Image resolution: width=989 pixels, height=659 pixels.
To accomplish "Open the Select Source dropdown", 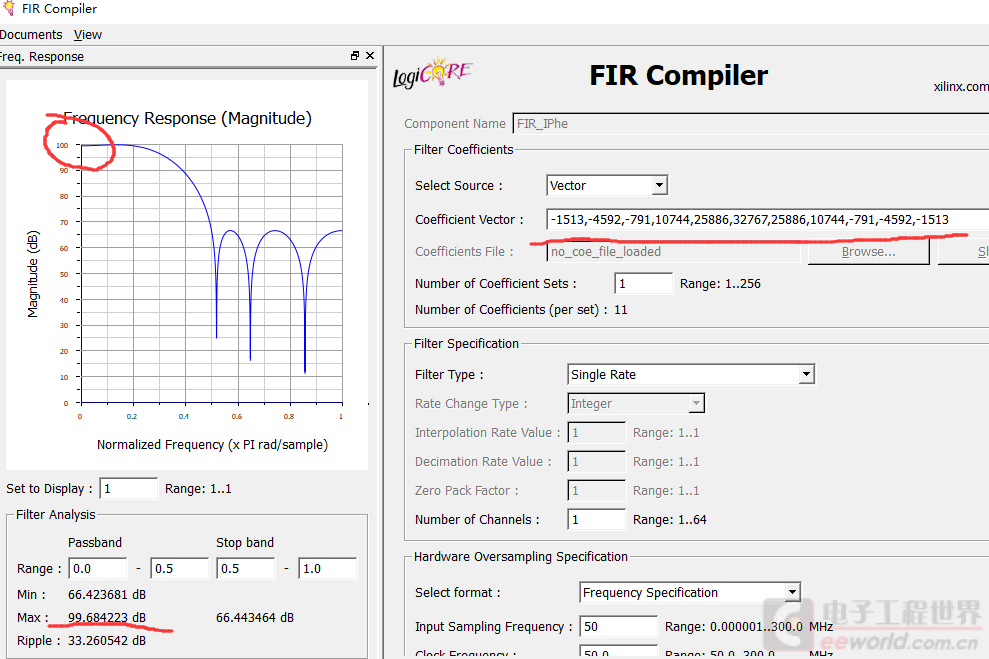I will click(x=607, y=185).
